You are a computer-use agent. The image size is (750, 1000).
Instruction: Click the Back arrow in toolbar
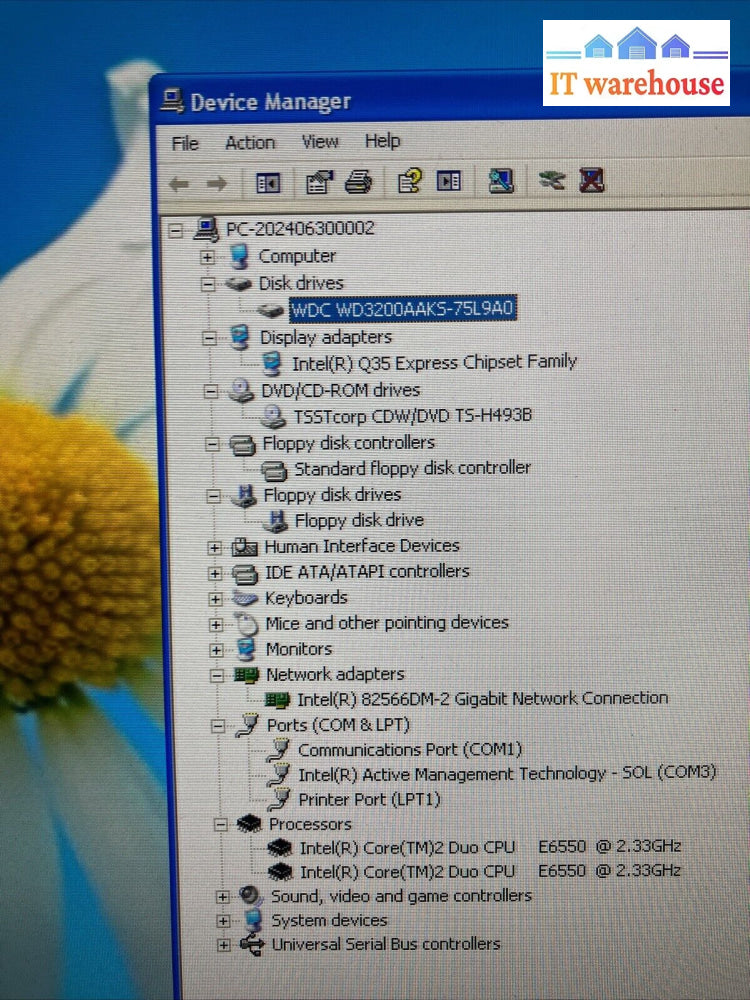tap(179, 184)
